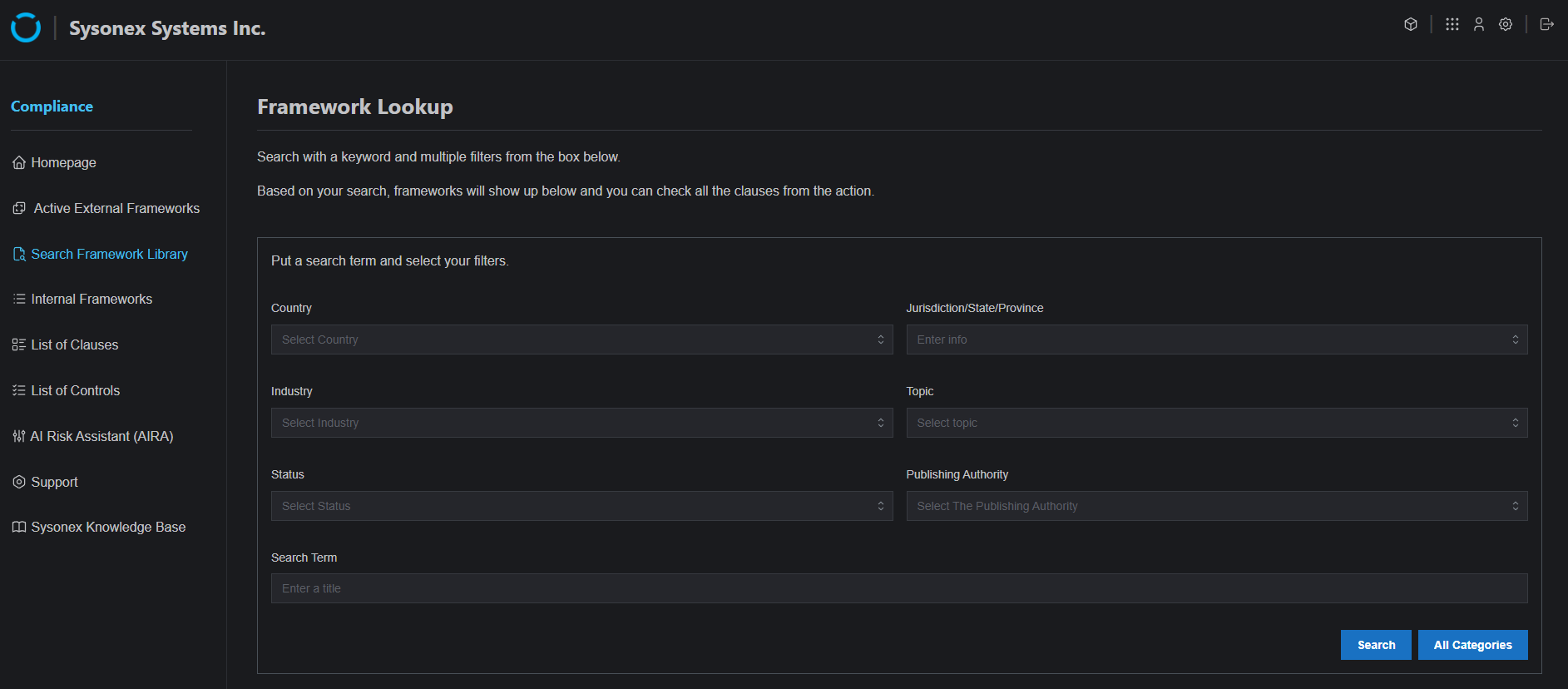Click the logout icon

click(1547, 24)
